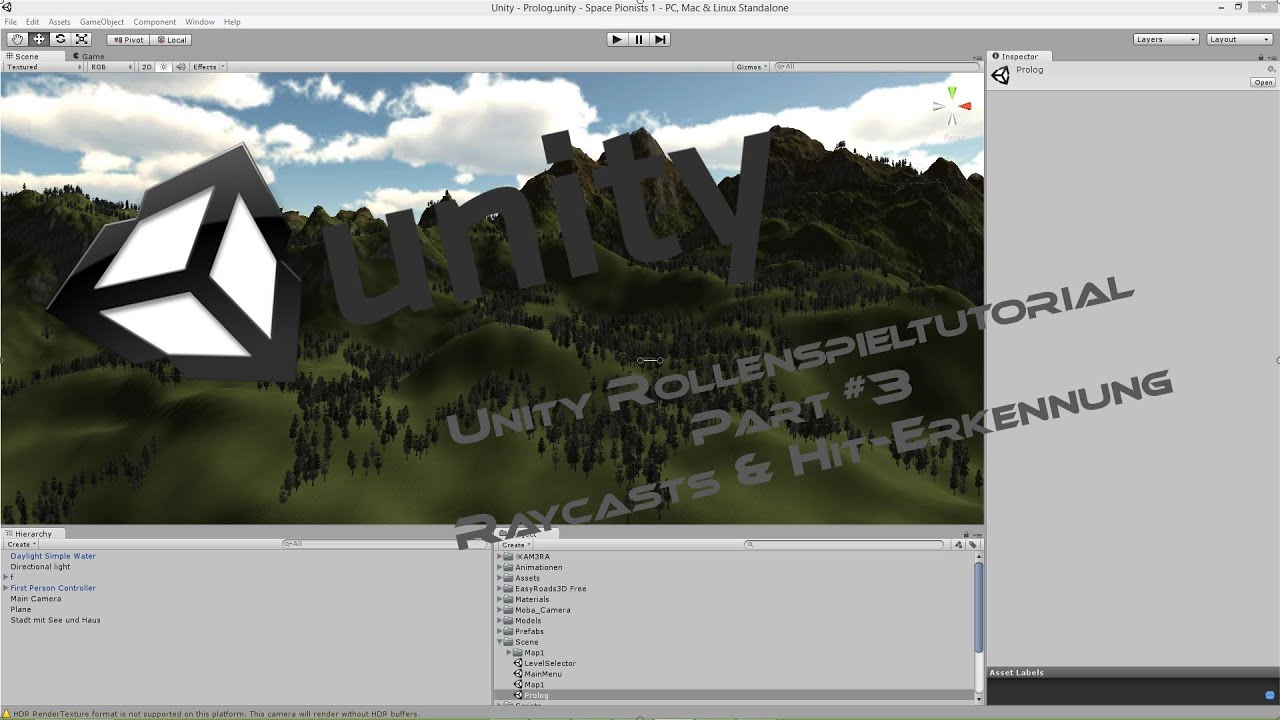
Task: Open the RGB render mode dropdown
Action: point(111,67)
